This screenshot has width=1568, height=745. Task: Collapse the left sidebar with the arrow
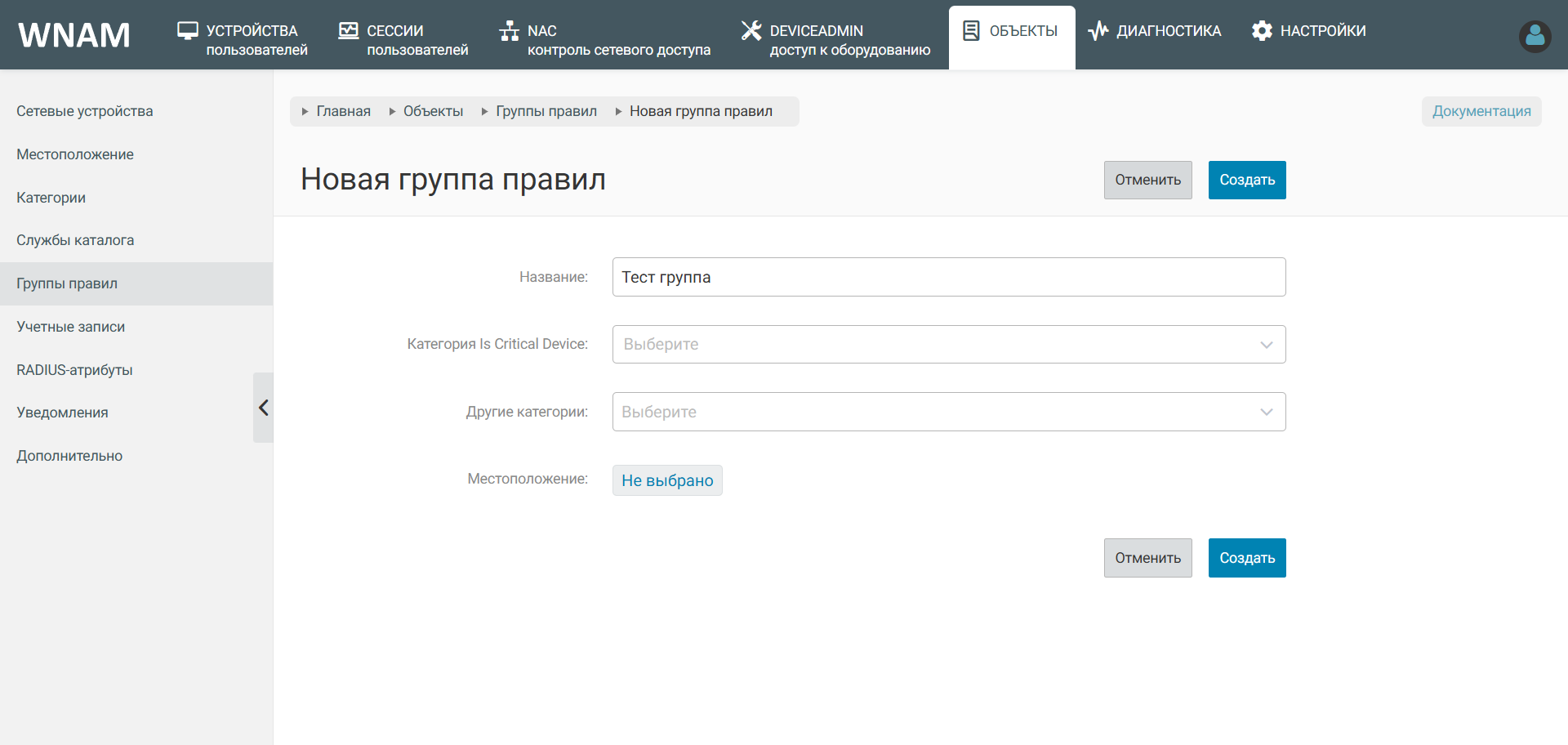263,408
